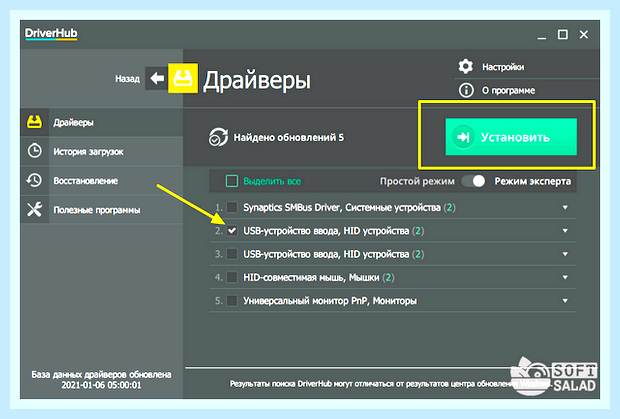The width and height of the screenshot is (620, 419).
Task: Click Универсальный монитор PnP, Мониторы text
Action: [x=330, y=301]
